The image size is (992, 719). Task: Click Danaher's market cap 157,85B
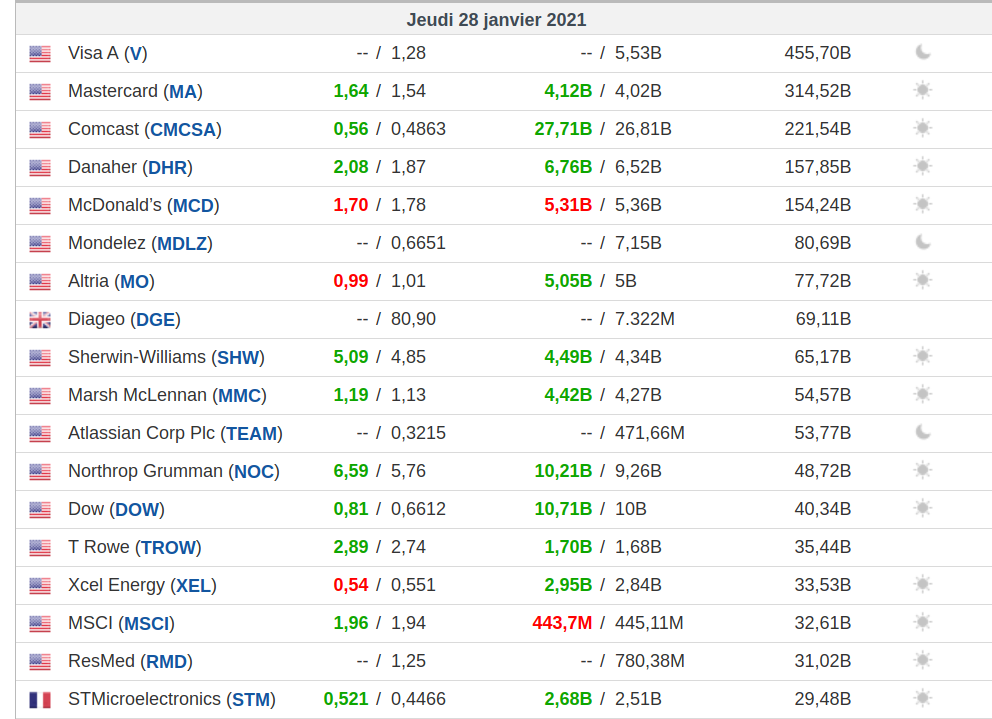817,167
